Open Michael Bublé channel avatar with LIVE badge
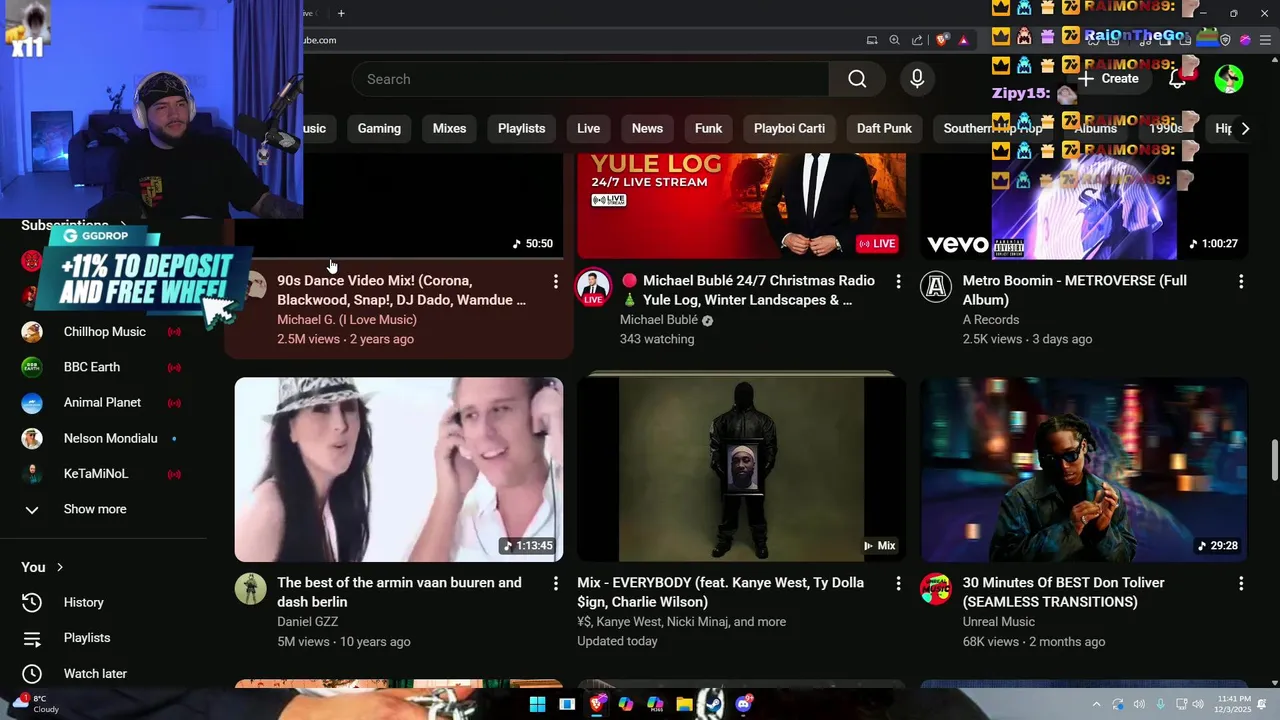1280x720 pixels. tap(593, 287)
